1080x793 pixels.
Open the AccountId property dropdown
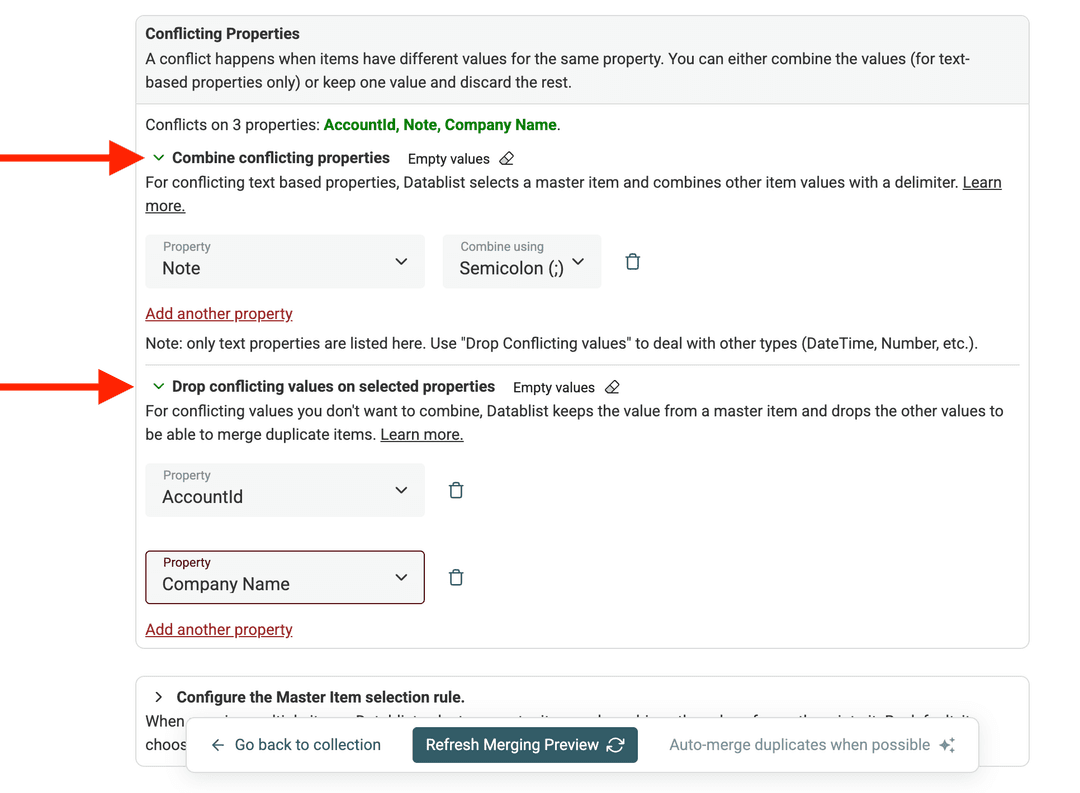click(x=284, y=490)
